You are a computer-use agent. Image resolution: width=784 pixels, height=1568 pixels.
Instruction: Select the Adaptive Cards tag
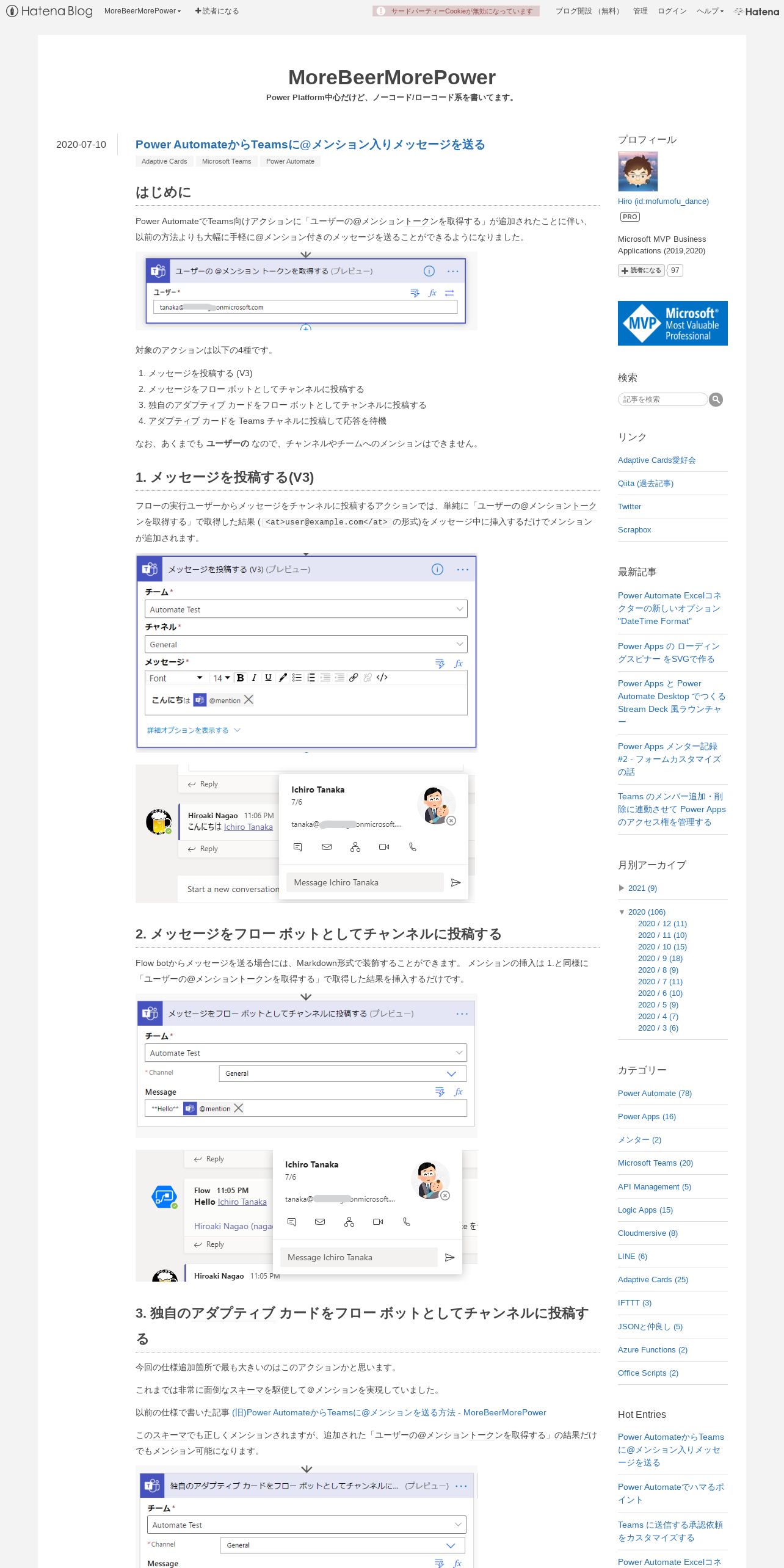point(164,161)
